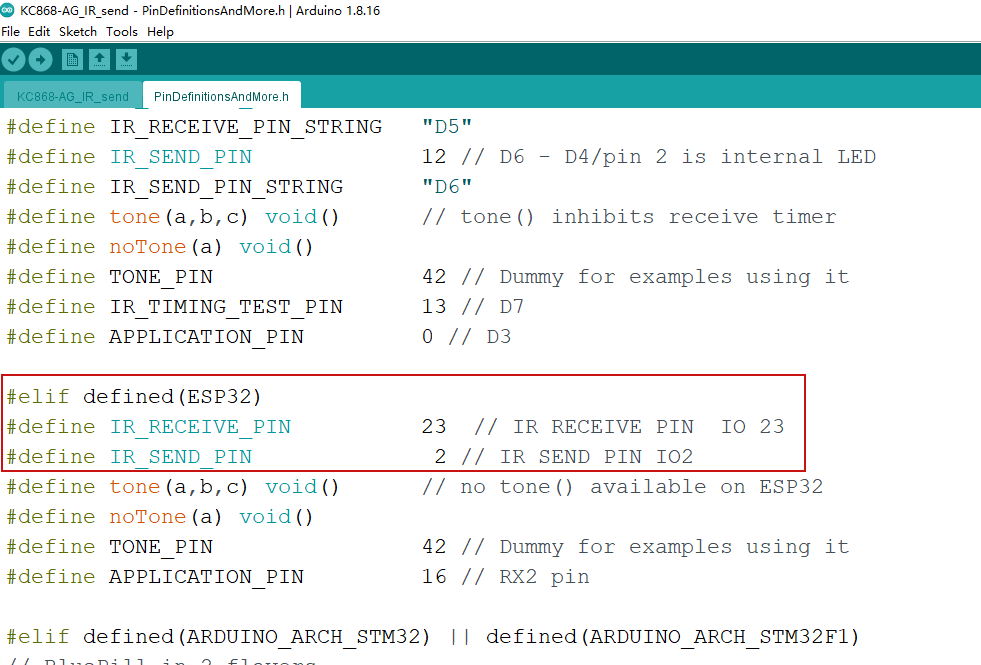
Task: Click the ARDUINO_ARCH_STM32 line at bottom
Action: click(x=300, y=636)
